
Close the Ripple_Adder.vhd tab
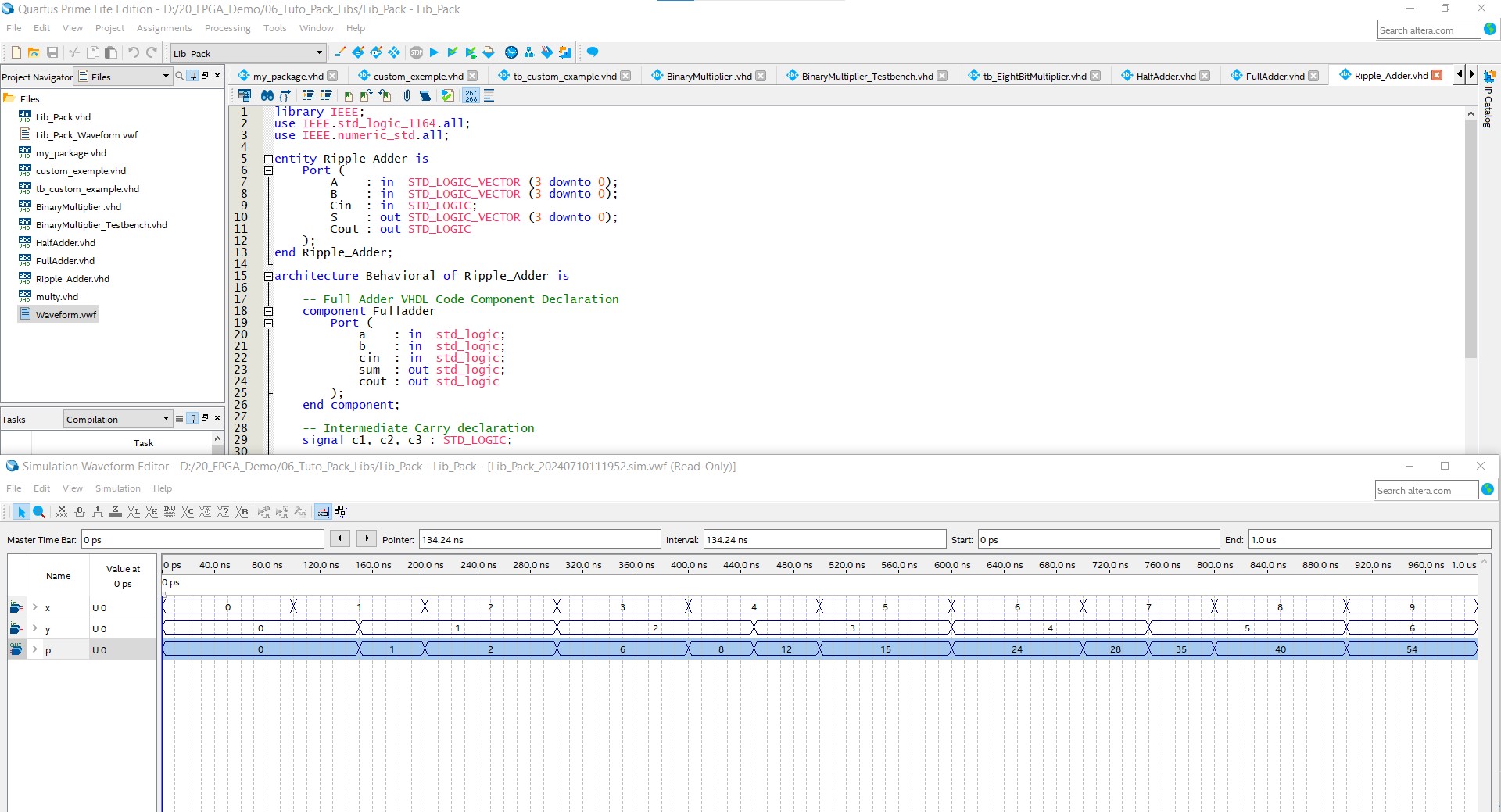click(1437, 75)
